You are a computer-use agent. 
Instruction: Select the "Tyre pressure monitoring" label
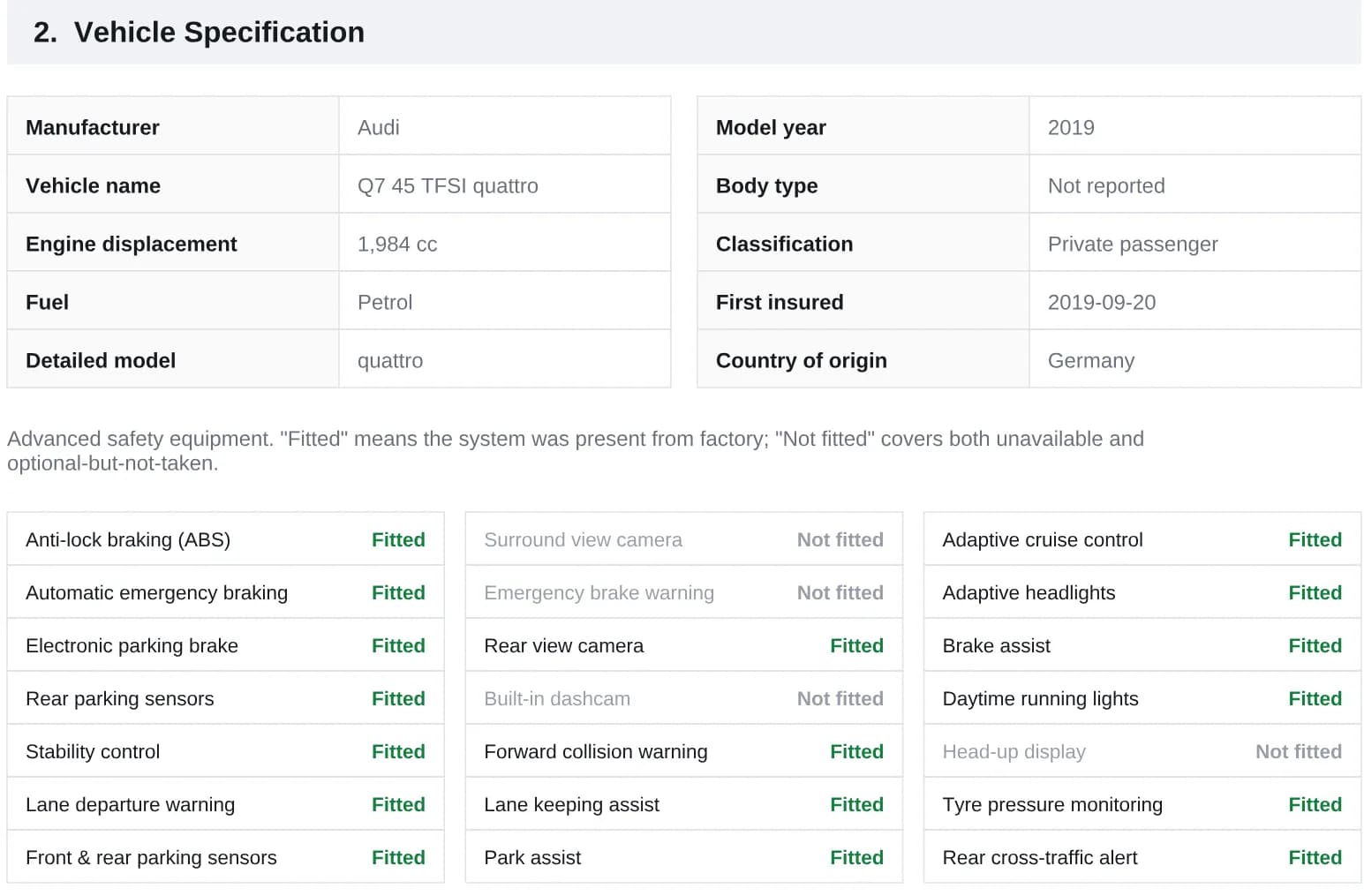[1052, 804]
